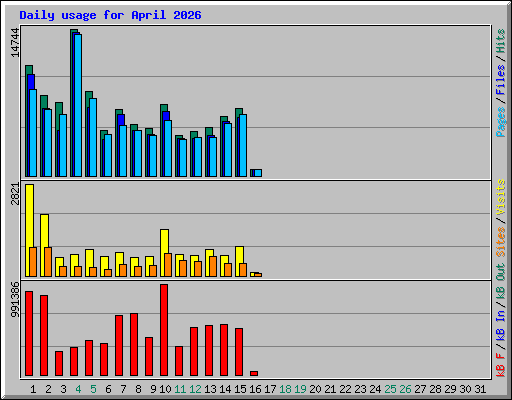The image size is (512, 400).
Task: Click day 3 on the x-axis
Action: [x=63, y=389]
